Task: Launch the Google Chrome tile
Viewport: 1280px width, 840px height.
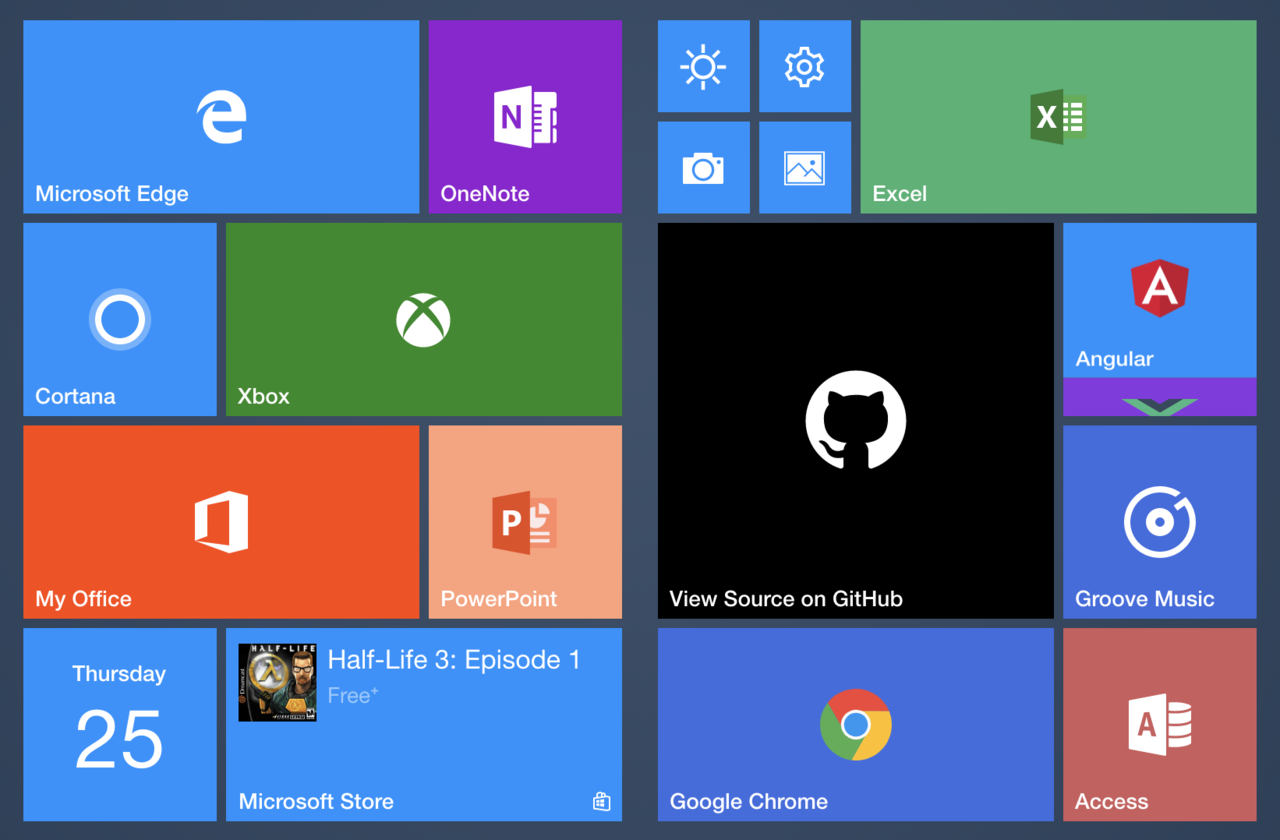Action: 856,724
